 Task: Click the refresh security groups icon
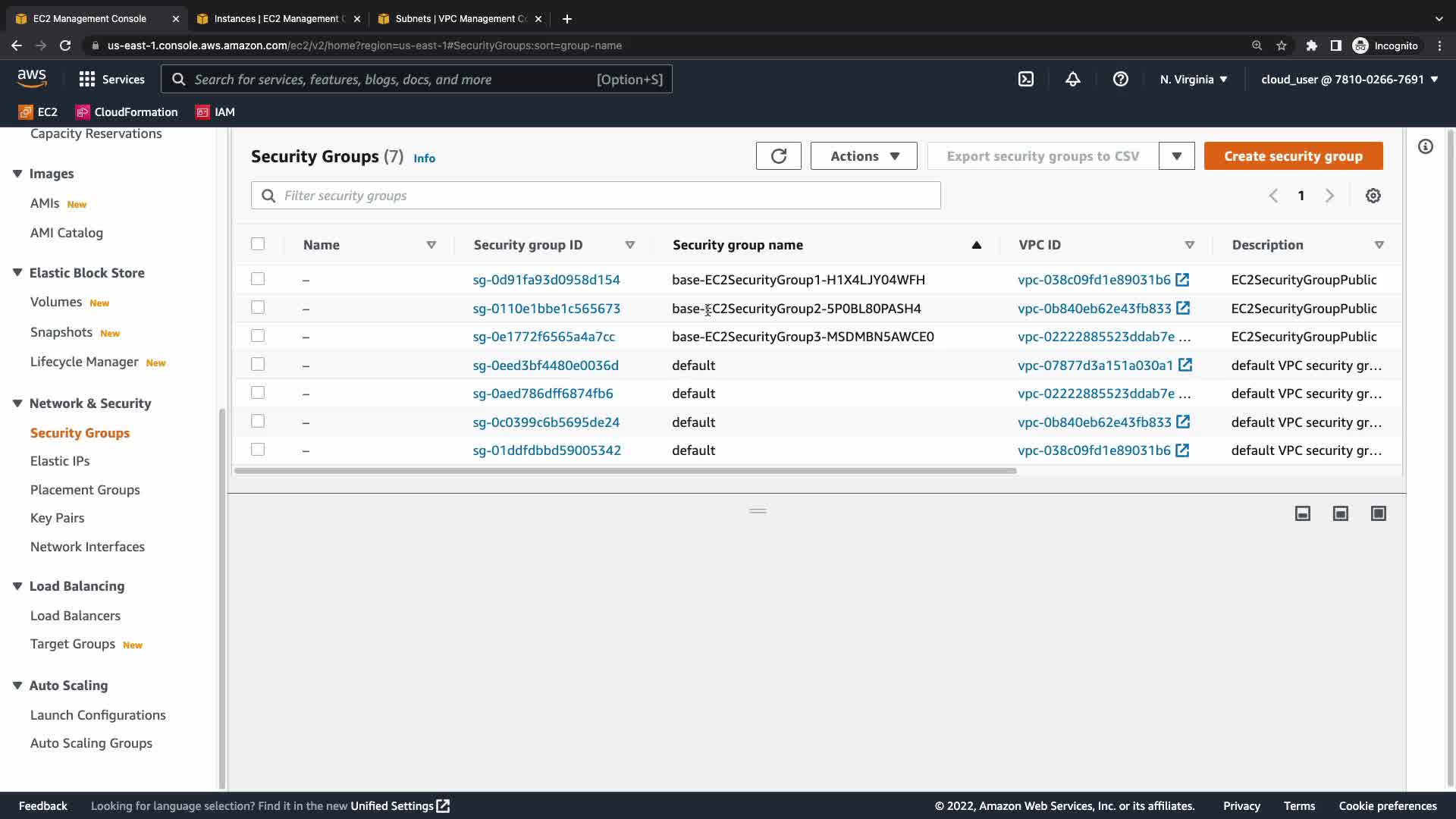778,156
